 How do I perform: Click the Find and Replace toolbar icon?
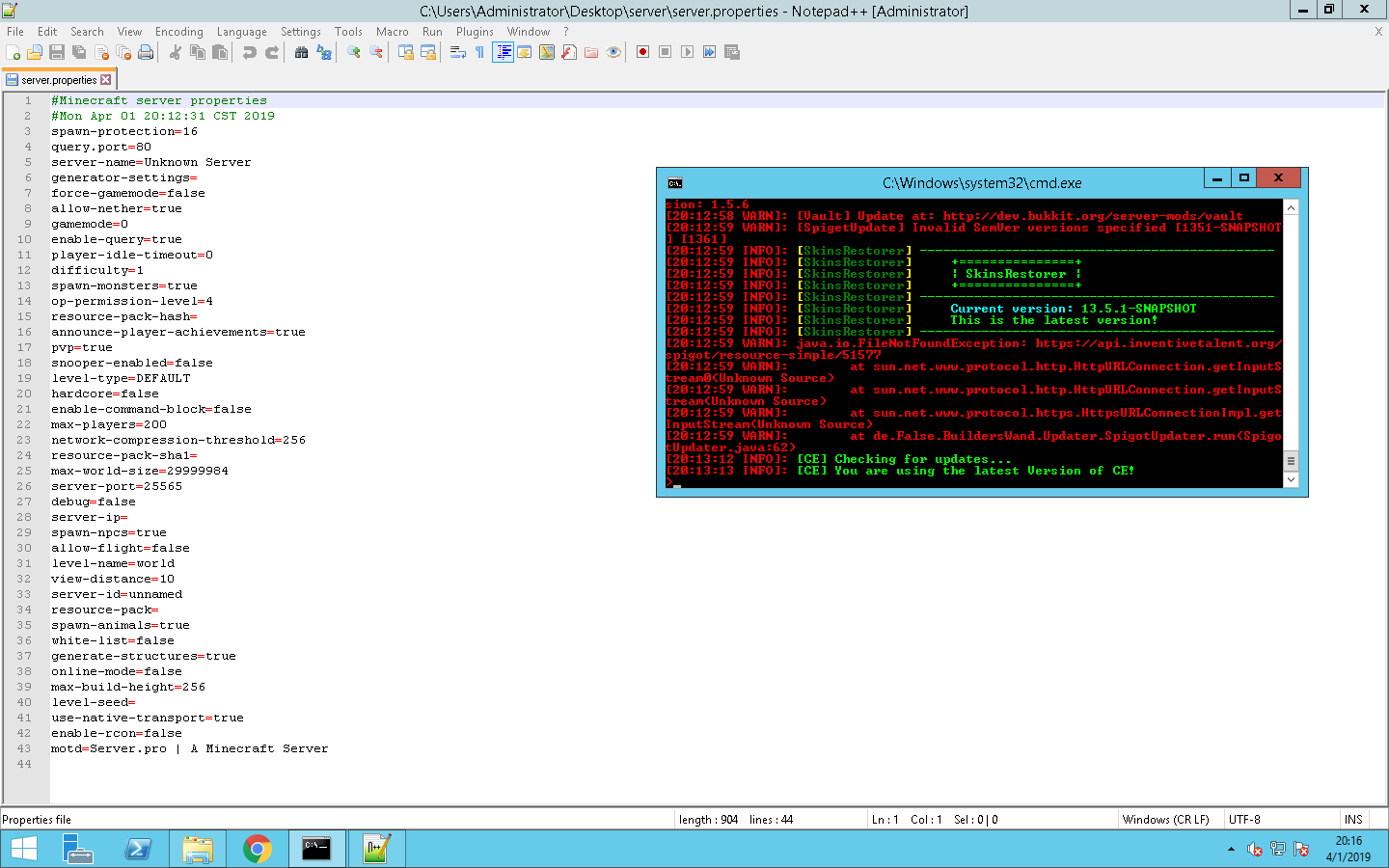pos(324,52)
